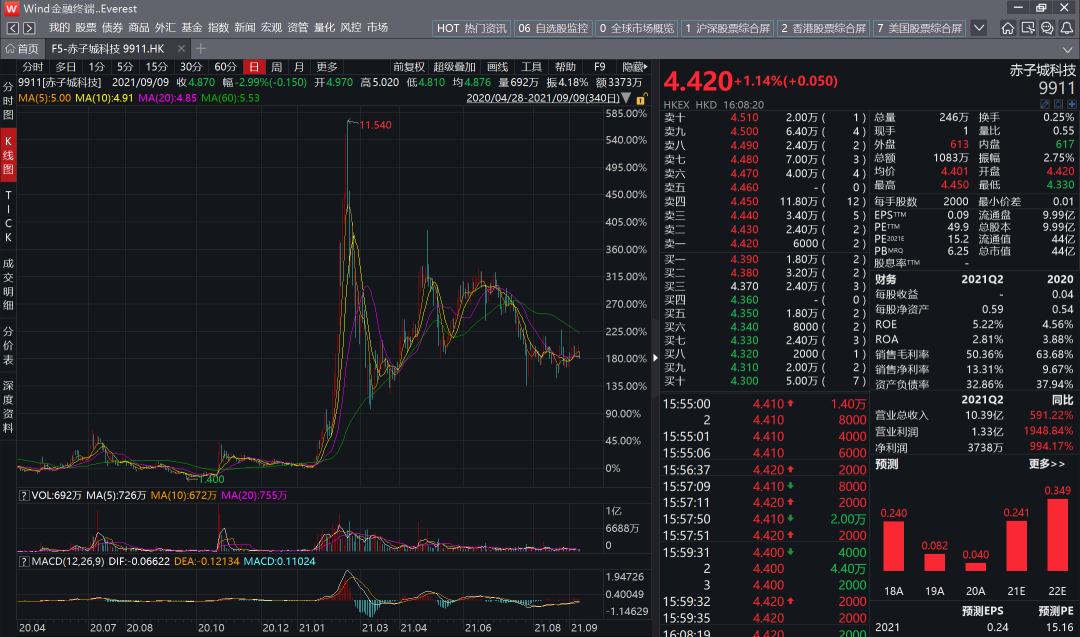Switch chart to 周 weekly period
This screenshot has height=637, width=1080.
[x=276, y=67]
